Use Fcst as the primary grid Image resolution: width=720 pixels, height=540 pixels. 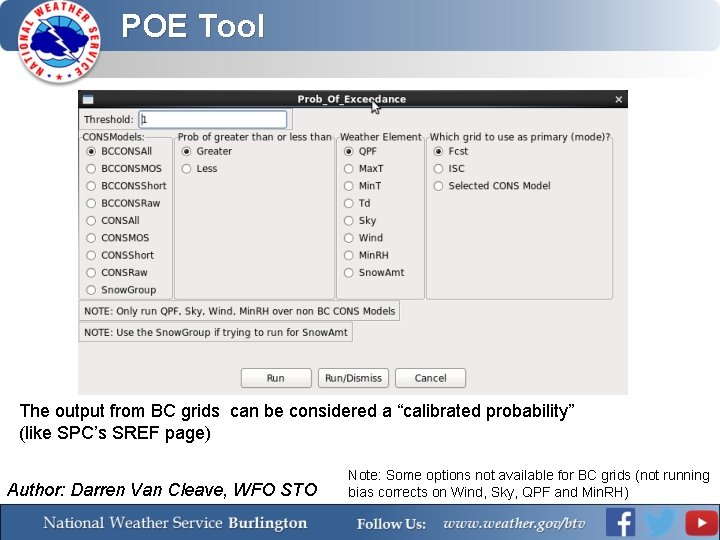coord(451,151)
